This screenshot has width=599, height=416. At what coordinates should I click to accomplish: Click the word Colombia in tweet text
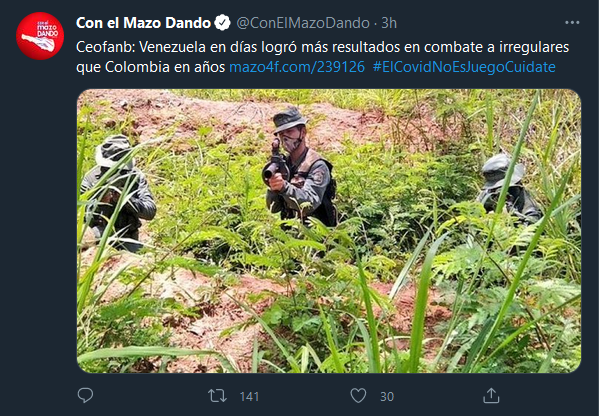coord(137,67)
